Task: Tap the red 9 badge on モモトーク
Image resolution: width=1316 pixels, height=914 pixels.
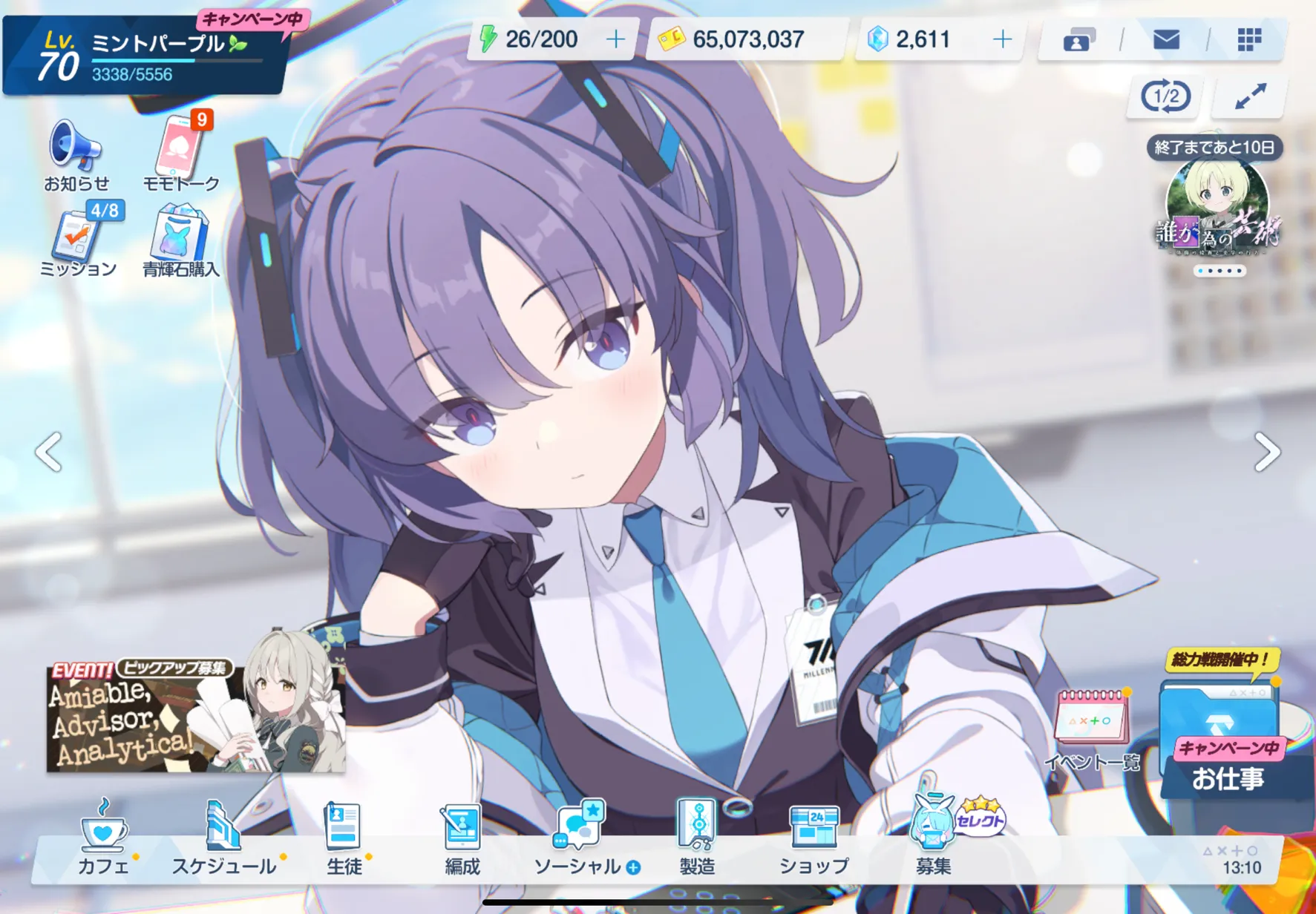Action: click(202, 119)
